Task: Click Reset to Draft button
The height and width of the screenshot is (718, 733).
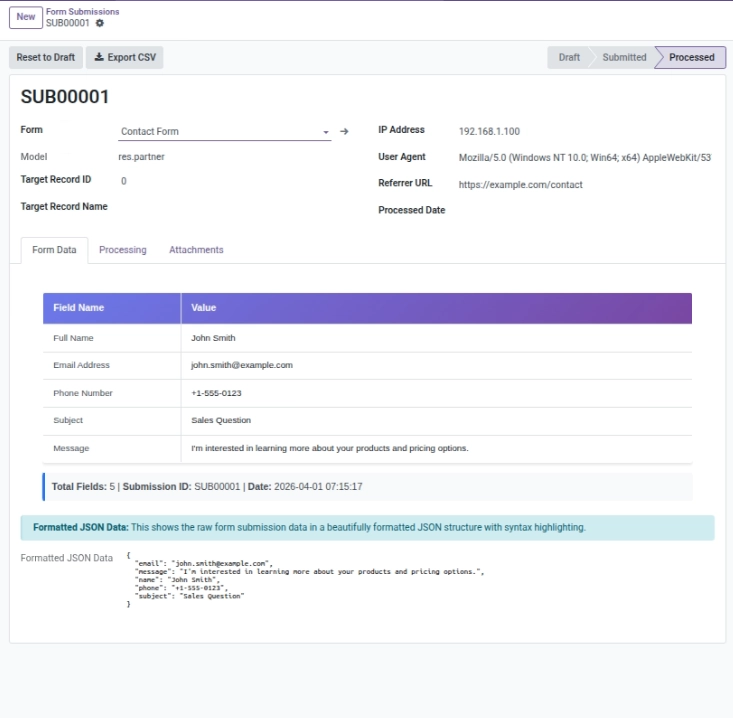Action: [x=46, y=57]
